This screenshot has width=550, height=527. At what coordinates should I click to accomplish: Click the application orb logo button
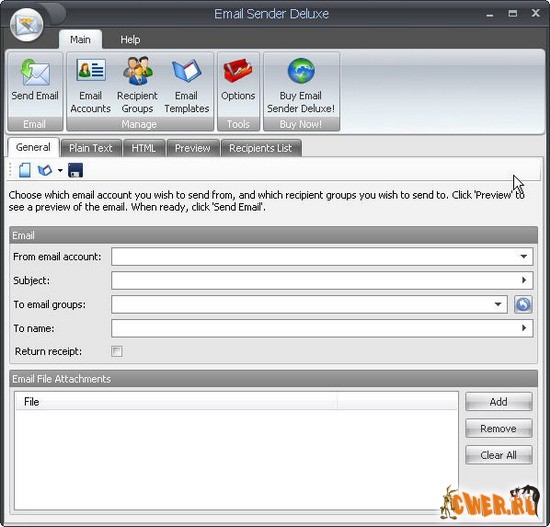(x=27, y=25)
